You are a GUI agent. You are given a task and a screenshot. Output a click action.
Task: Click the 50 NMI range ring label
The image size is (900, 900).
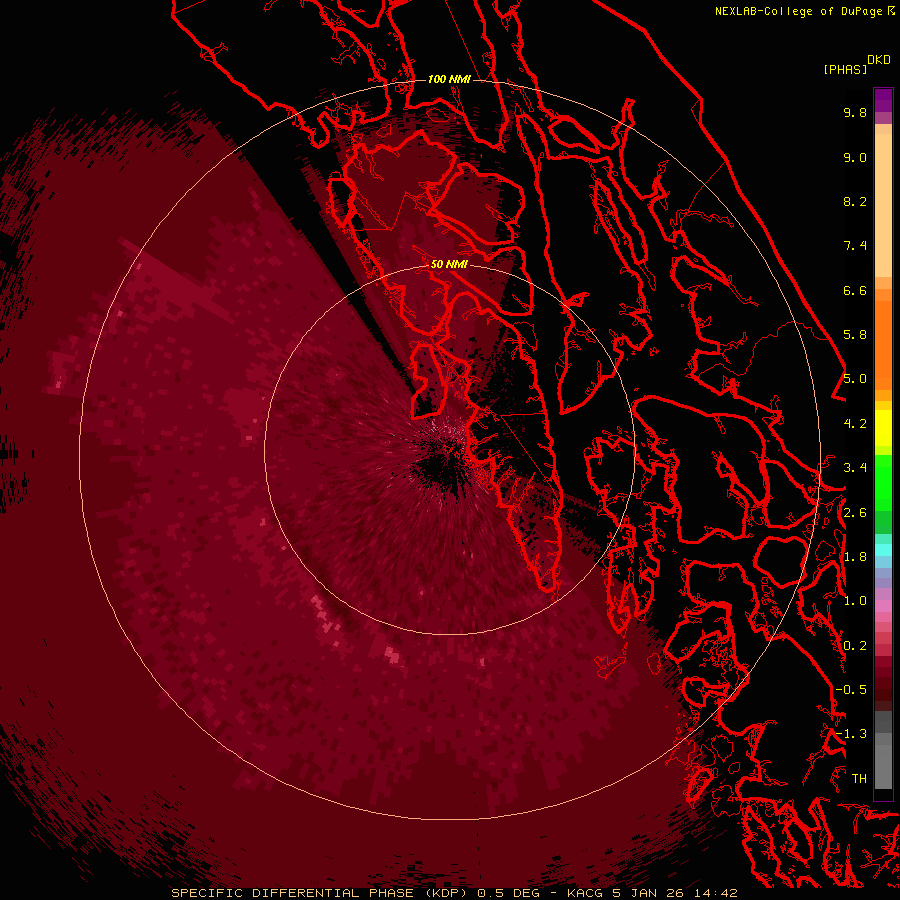449,264
